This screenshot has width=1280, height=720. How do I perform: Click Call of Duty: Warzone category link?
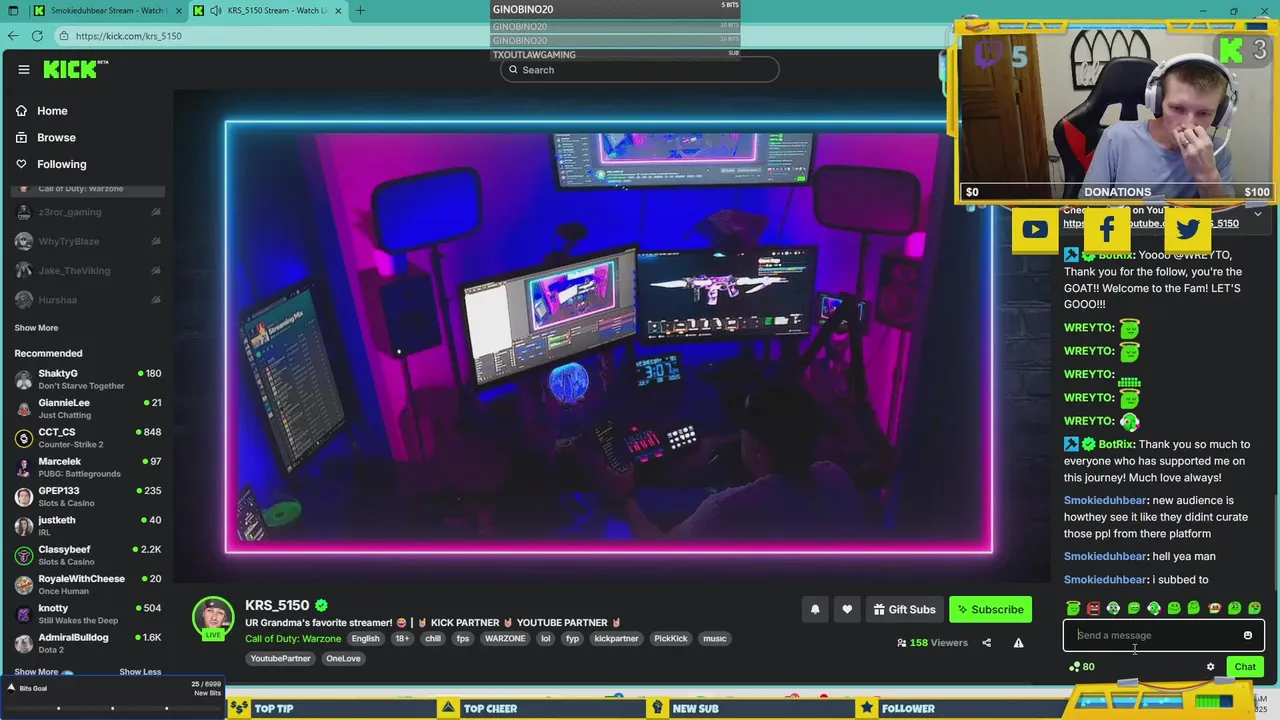coord(293,638)
